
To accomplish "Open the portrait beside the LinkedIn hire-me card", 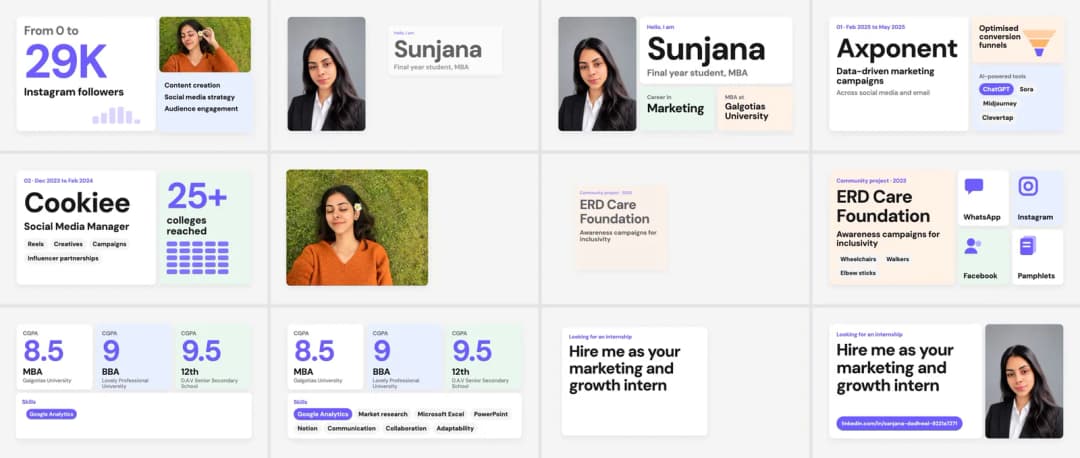I will (x=1024, y=381).
